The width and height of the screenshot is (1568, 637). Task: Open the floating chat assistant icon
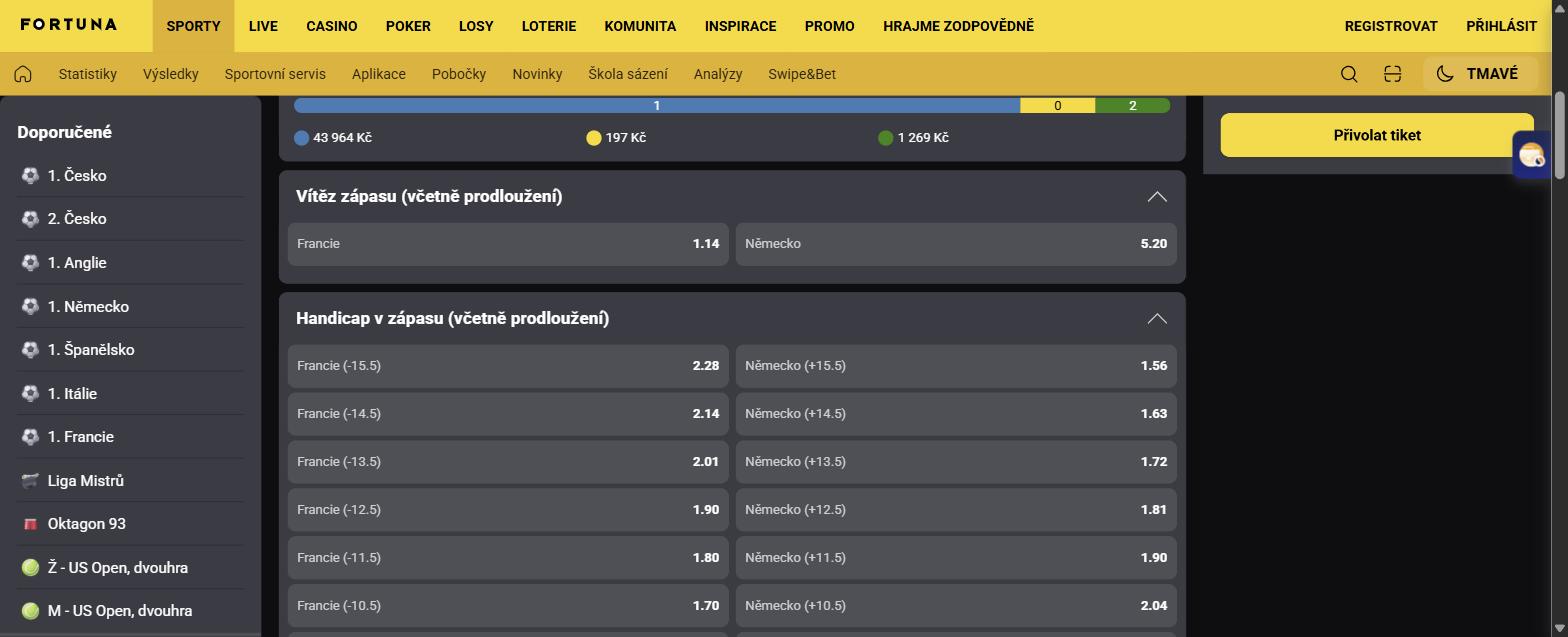click(1531, 155)
